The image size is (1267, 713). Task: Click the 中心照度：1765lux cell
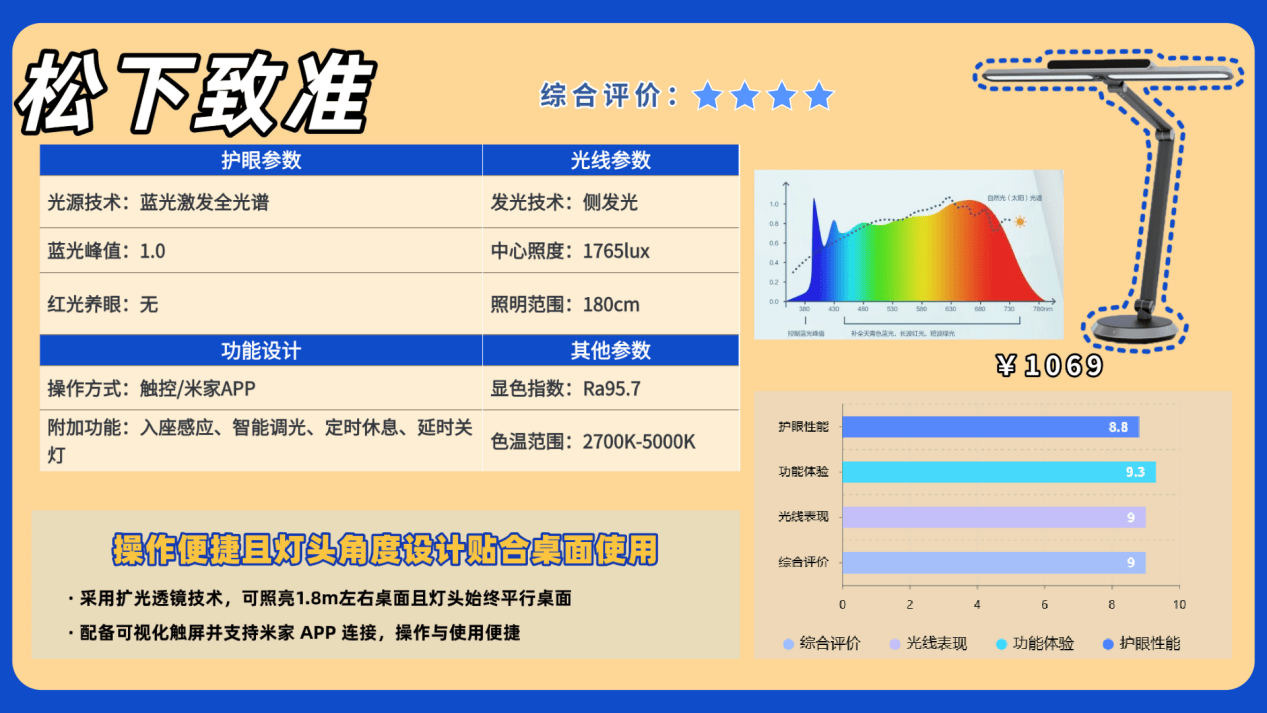(x=610, y=251)
